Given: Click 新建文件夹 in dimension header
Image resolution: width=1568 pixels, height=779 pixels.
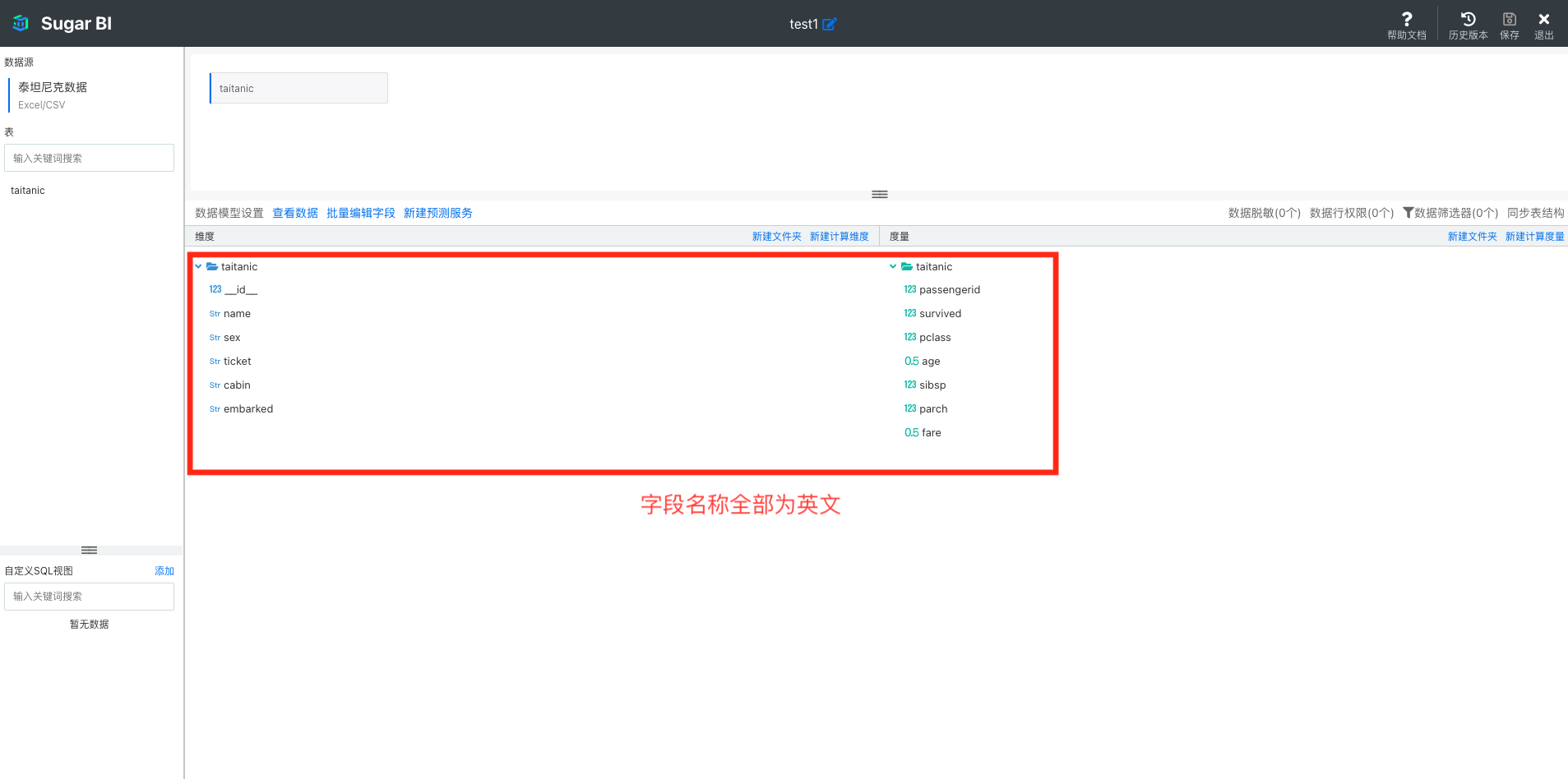Looking at the screenshot, I should click(777, 237).
